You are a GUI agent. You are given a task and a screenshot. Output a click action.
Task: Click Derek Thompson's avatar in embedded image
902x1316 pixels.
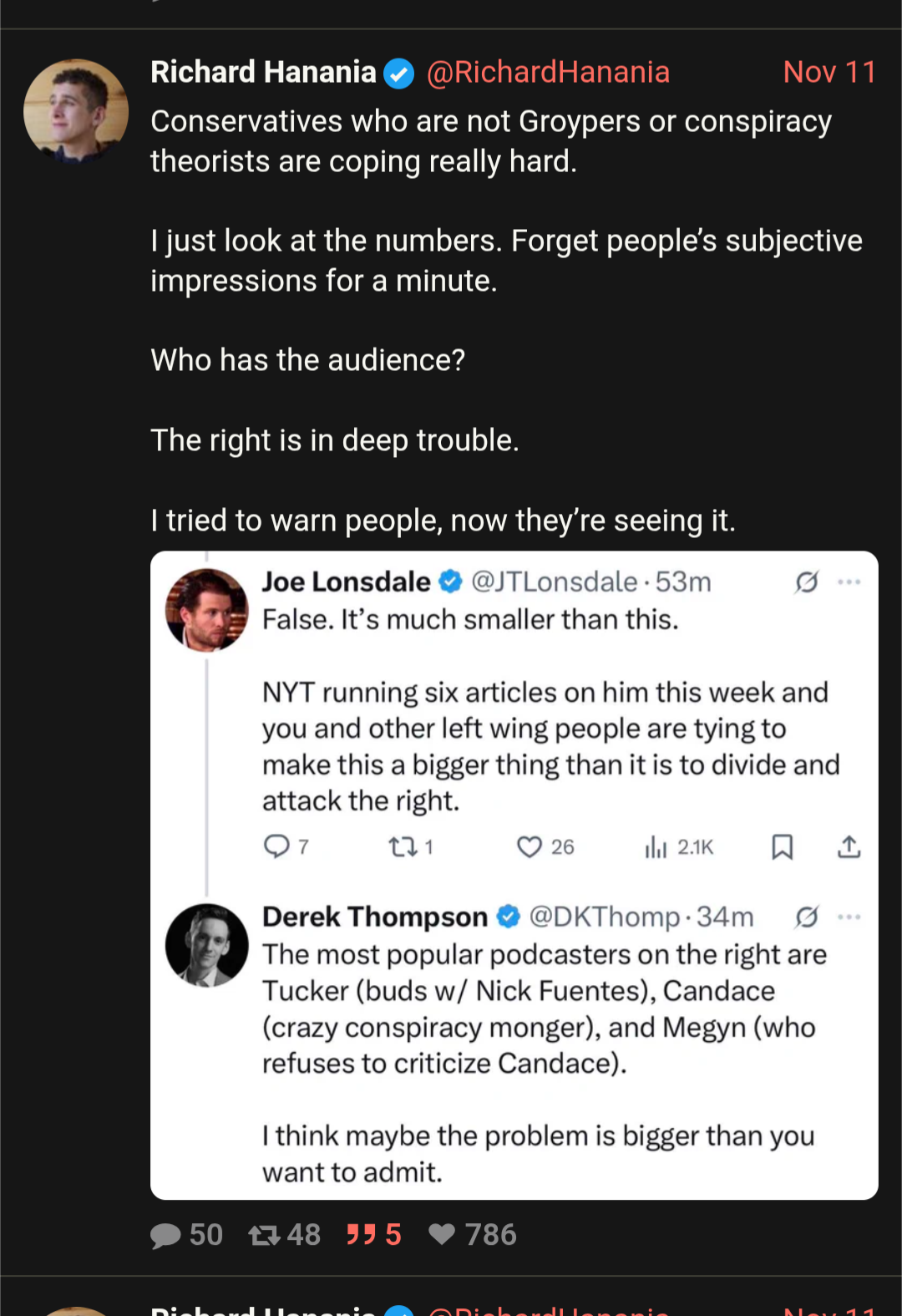pyautogui.click(x=207, y=945)
